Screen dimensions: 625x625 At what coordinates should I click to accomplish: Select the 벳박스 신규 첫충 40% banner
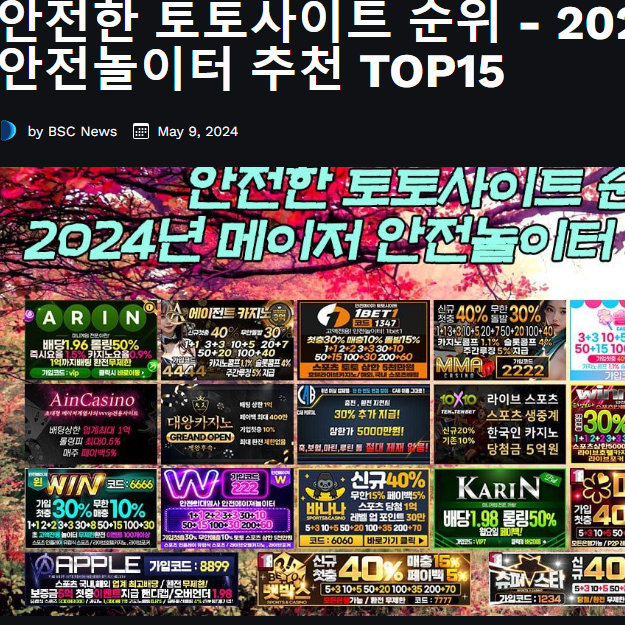point(363,582)
